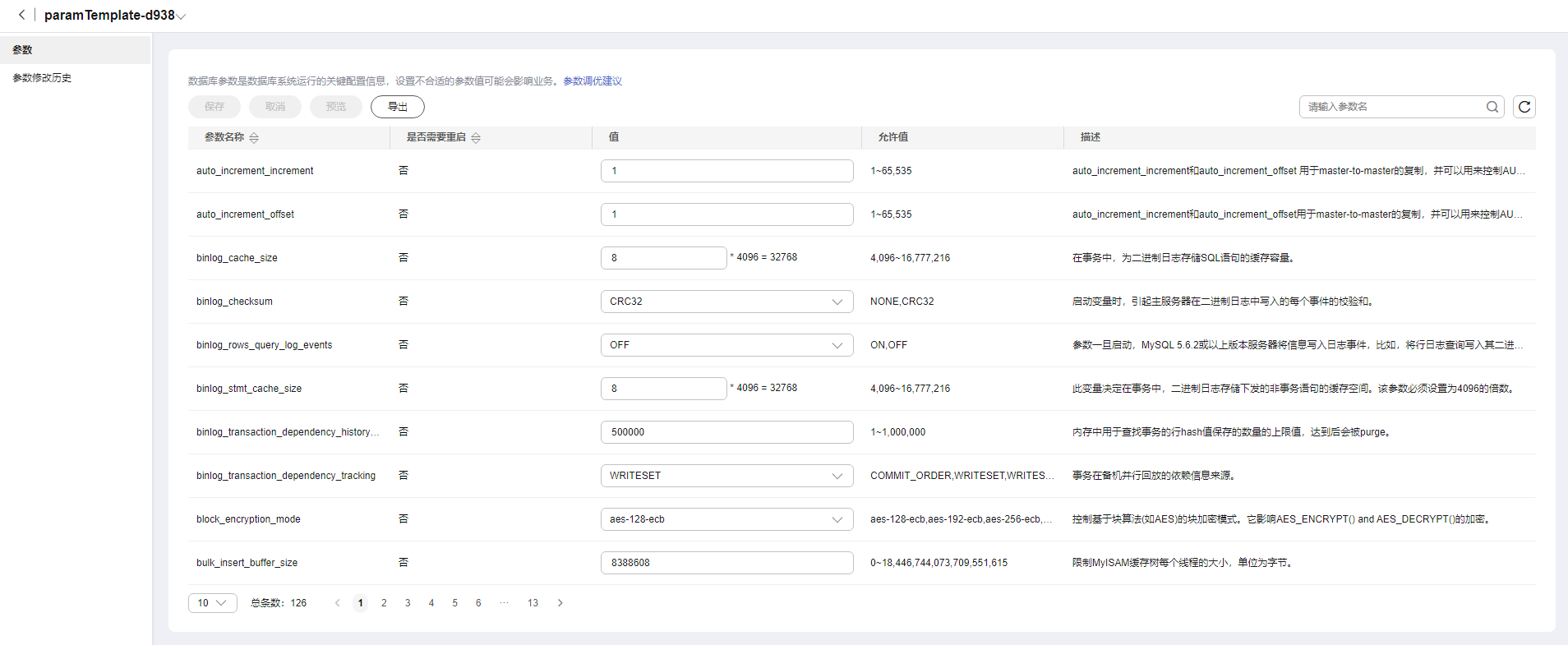Click the pagination ellipsis for more pages

click(505, 603)
